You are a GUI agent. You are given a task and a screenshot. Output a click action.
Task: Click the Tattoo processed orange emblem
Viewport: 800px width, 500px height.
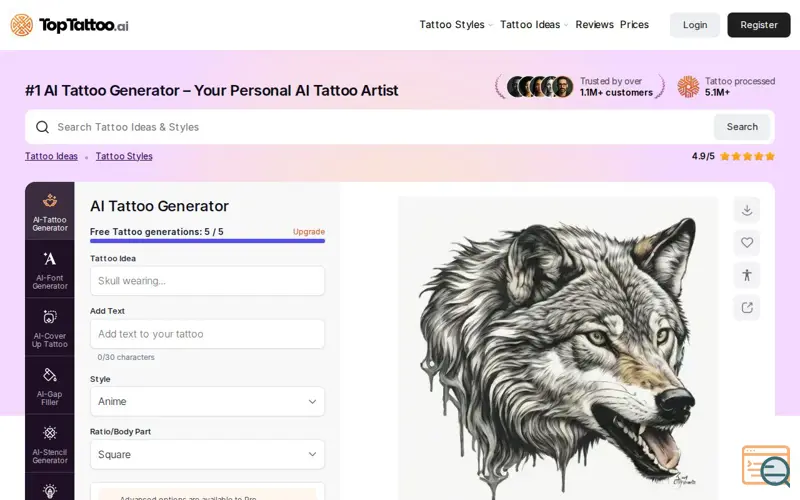click(688, 87)
